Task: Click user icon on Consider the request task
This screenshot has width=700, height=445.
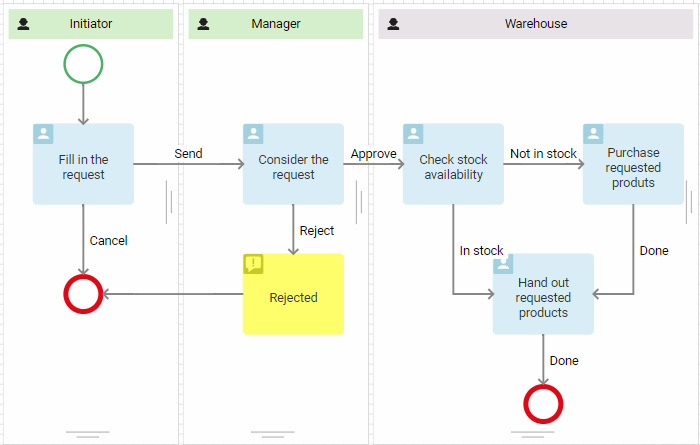Action: pyautogui.click(x=253, y=134)
